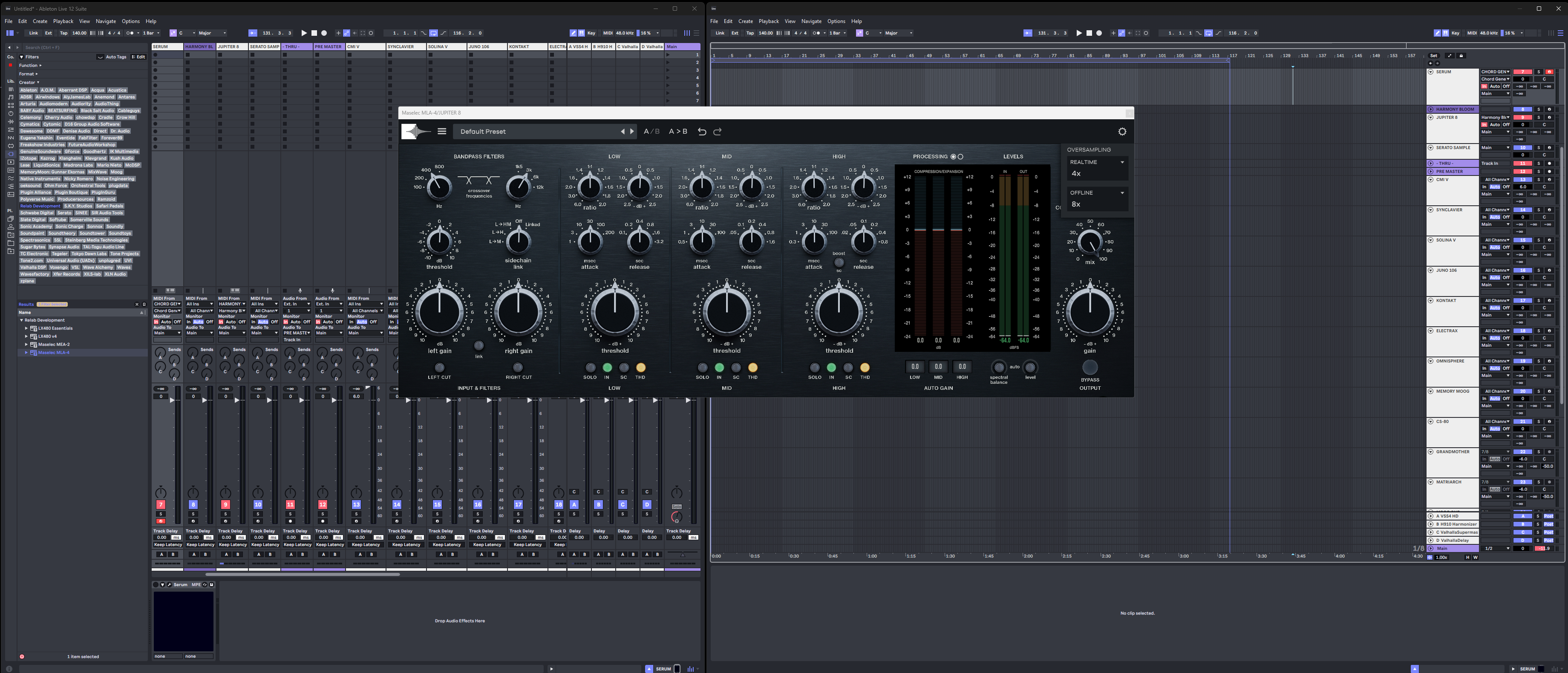The height and width of the screenshot is (673, 1568).
Task: Expand the LX480 Essentials folder
Action: (x=26, y=328)
